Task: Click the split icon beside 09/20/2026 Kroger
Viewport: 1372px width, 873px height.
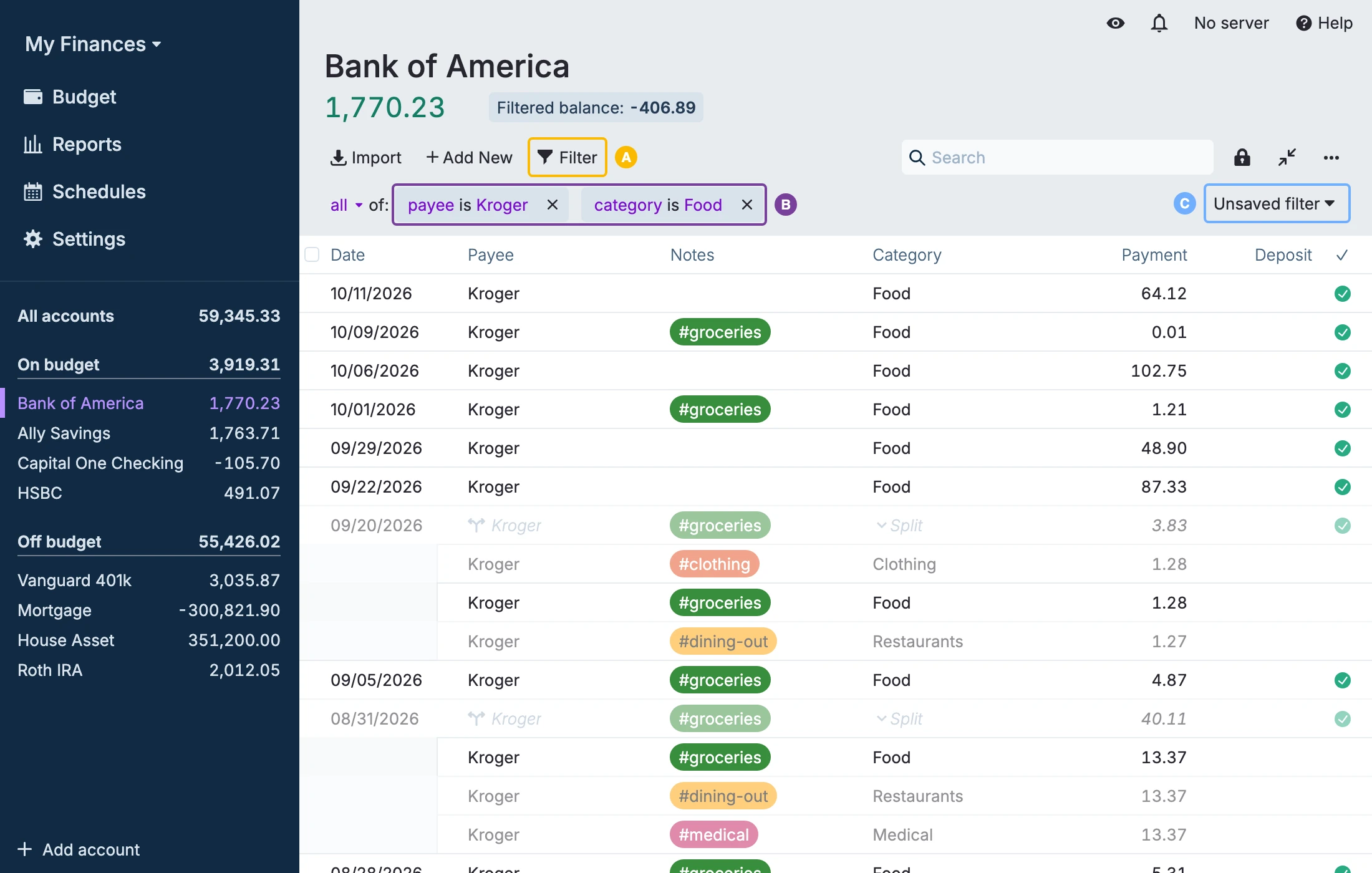Action: [476, 525]
